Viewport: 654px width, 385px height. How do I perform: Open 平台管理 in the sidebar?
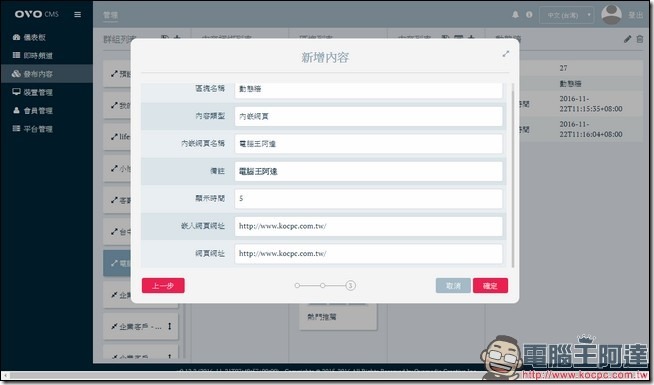33,129
